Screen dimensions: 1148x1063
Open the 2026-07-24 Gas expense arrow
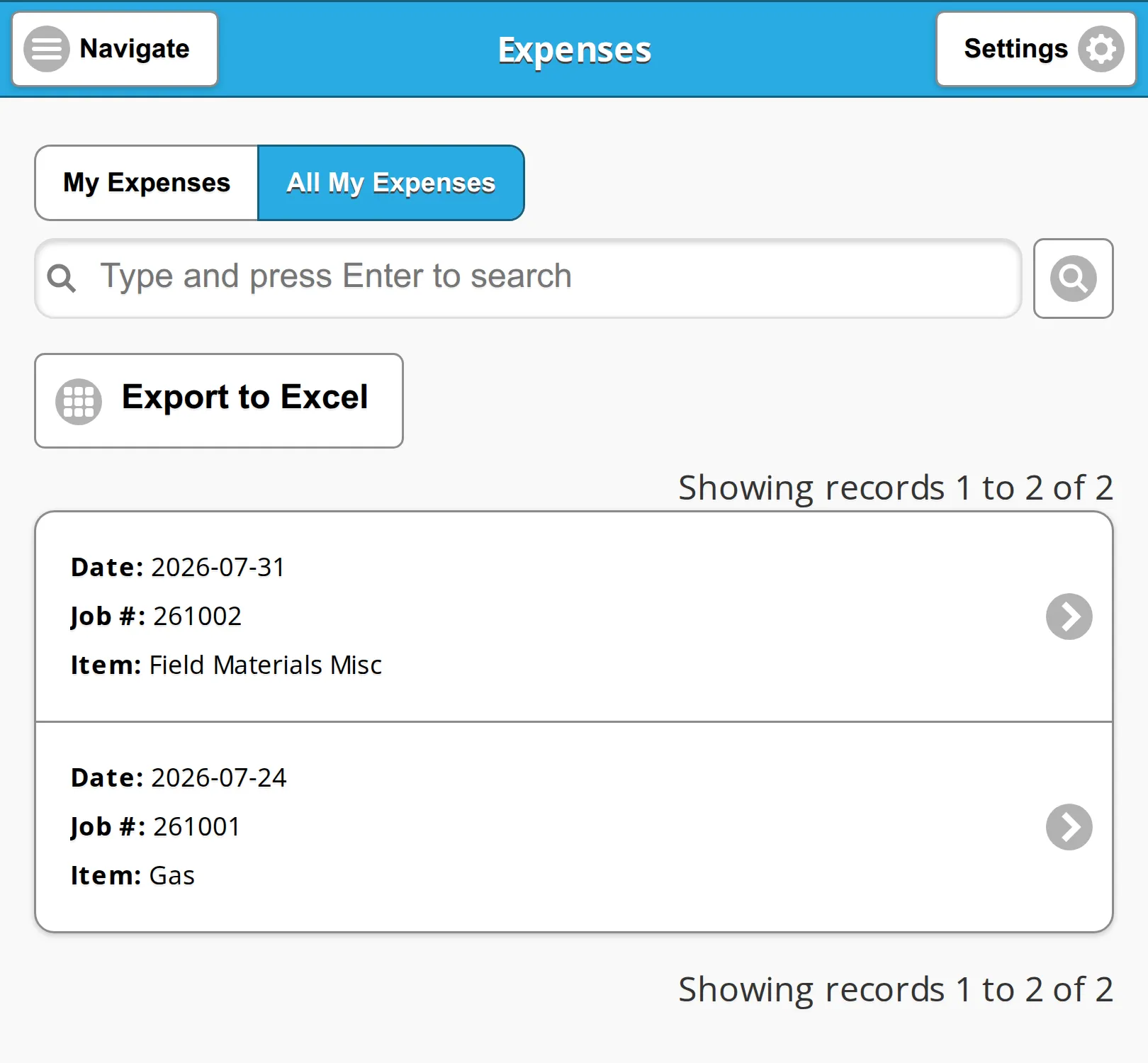[x=1069, y=827]
